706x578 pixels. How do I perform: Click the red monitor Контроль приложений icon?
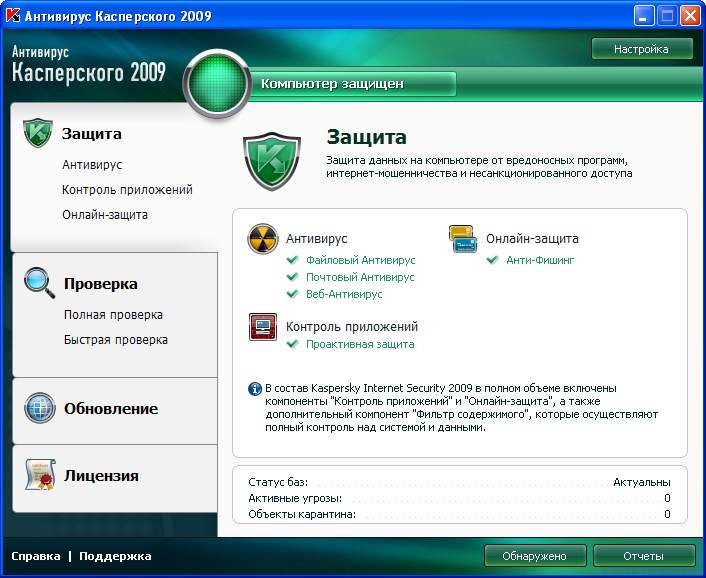point(263,327)
